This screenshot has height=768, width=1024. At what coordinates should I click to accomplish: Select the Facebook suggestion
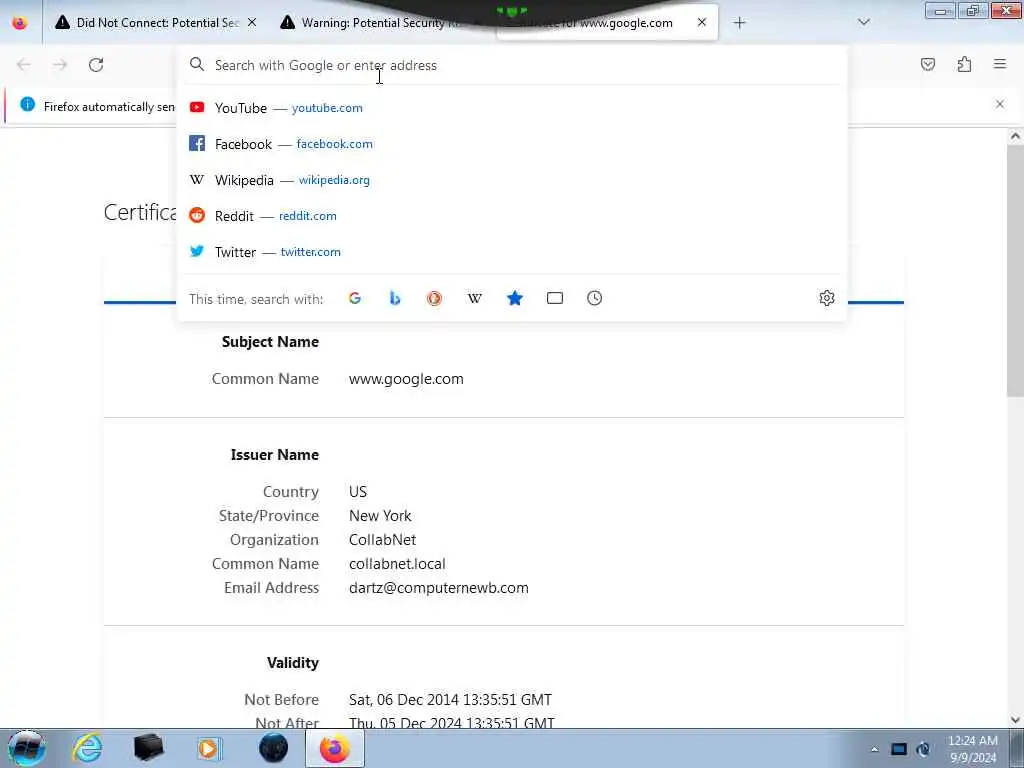[512, 144]
